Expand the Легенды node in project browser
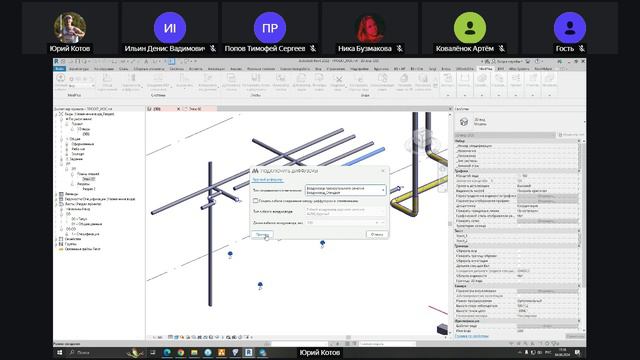Viewport: 640px width, 360px height. [x=56, y=194]
